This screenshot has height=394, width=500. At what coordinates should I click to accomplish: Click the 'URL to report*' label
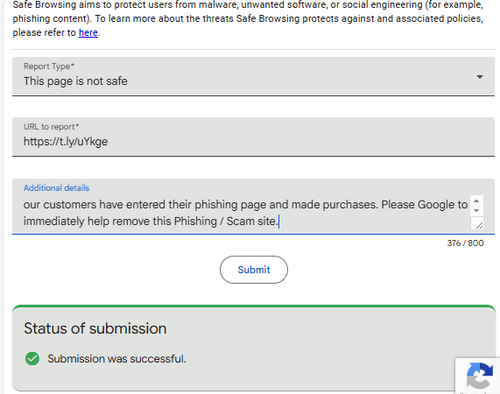pyautogui.click(x=51, y=127)
